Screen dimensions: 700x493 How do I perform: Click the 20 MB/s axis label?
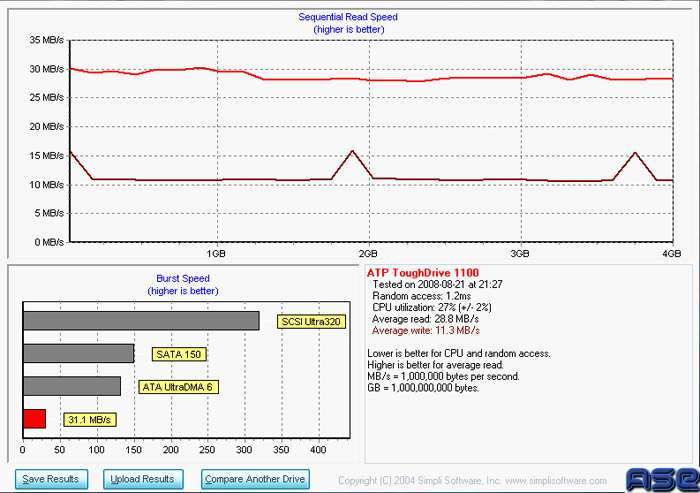[47, 126]
